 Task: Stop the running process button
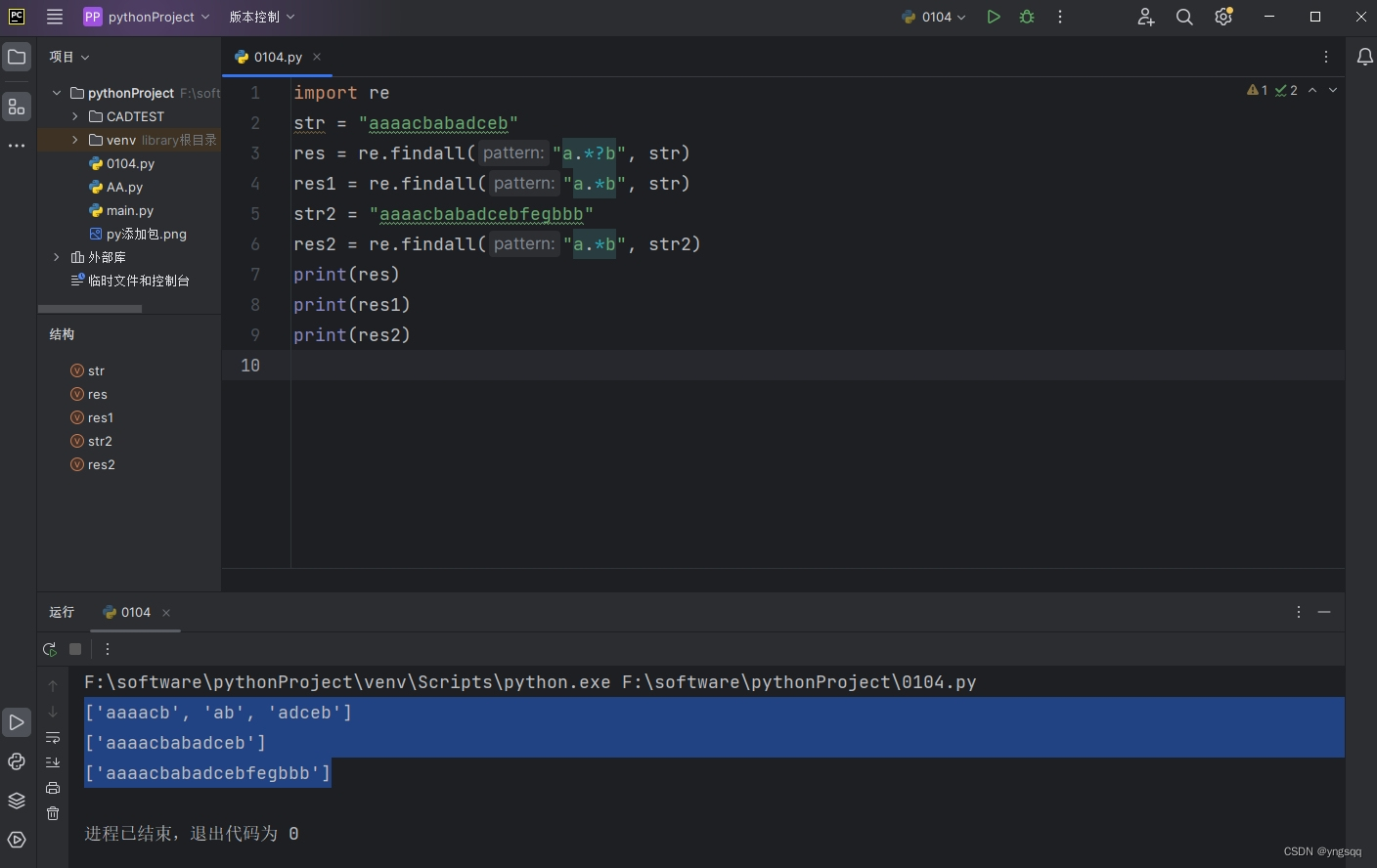(x=75, y=649)
